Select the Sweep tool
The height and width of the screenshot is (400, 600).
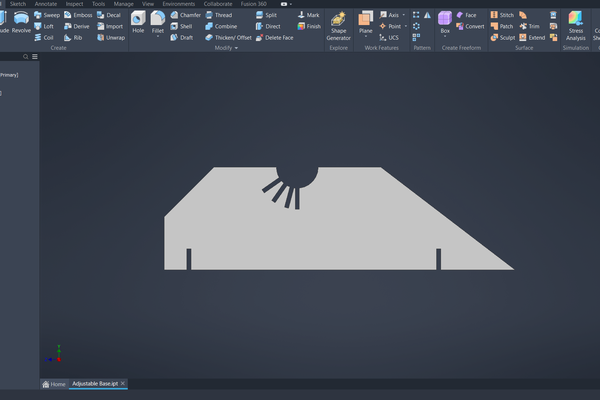point(47,15)
